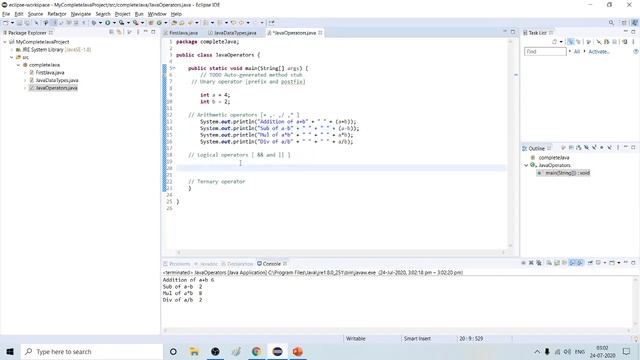Click the Find field in Task List
640x360 pixels.
(x=545, y=52)
